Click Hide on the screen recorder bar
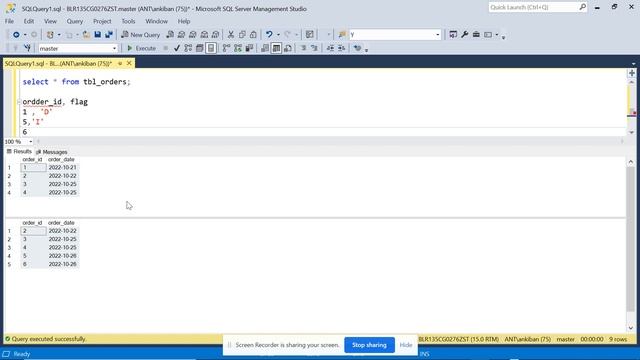The width and height of the screenshot is (640, 360). click(406, 345)
